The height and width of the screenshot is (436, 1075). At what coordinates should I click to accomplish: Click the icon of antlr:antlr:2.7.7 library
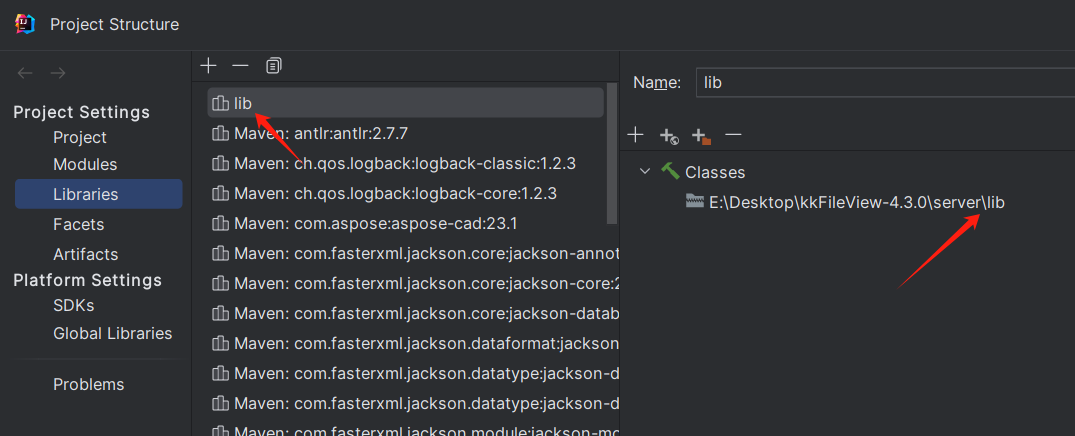click(220, 133)
